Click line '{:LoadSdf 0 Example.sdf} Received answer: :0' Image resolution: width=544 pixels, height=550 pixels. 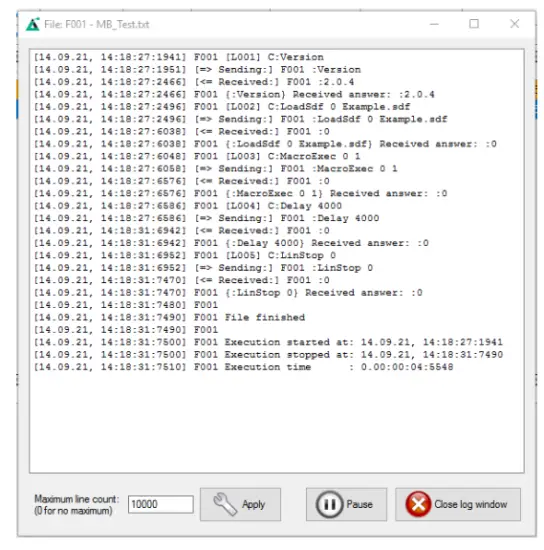(265, 144)
